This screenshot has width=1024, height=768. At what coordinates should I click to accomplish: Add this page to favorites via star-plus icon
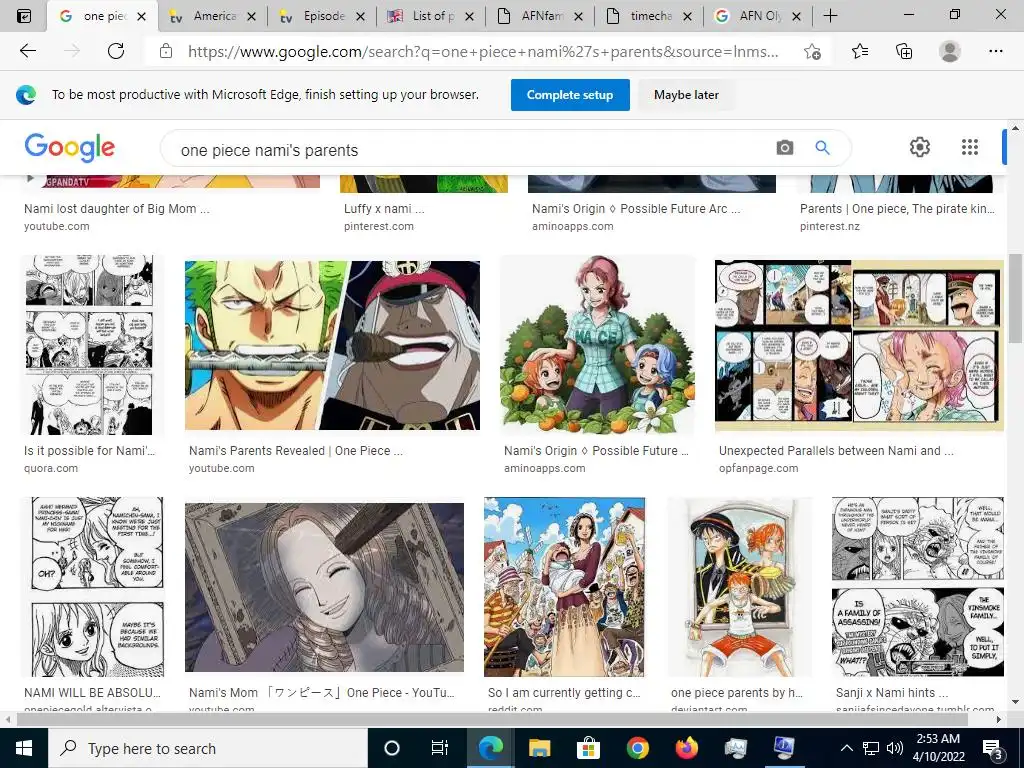pyautogui.click(x=812, y=52)
